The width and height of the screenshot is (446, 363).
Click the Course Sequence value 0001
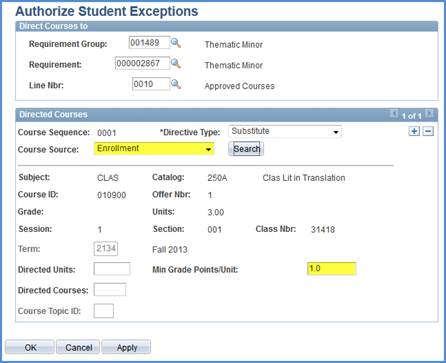pyautogui.click(x=107, y=133)
